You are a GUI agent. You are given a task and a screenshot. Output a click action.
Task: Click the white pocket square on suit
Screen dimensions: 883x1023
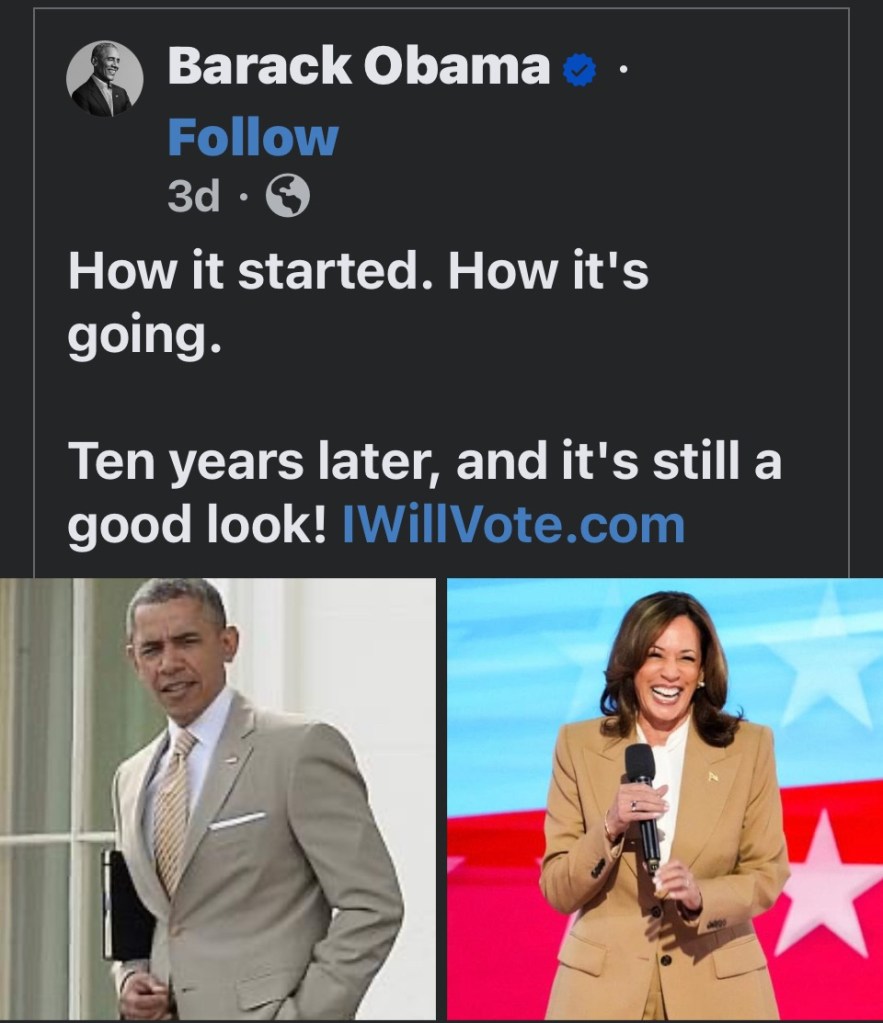238,821
